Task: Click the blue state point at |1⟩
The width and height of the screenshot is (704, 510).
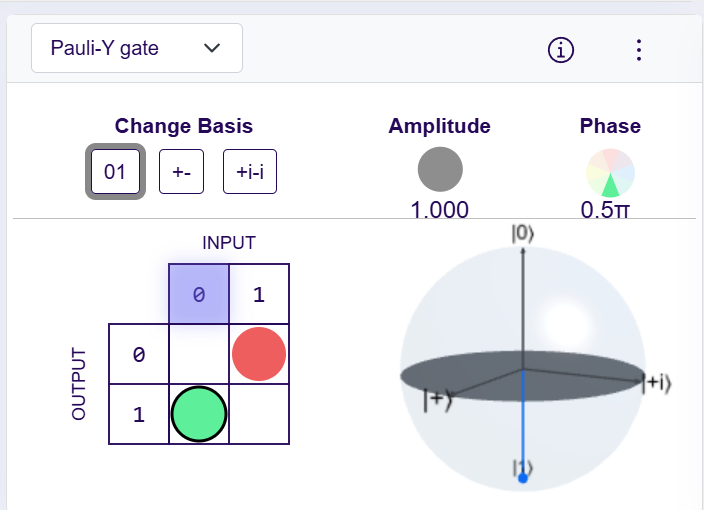Action: (x=522, y=479)
